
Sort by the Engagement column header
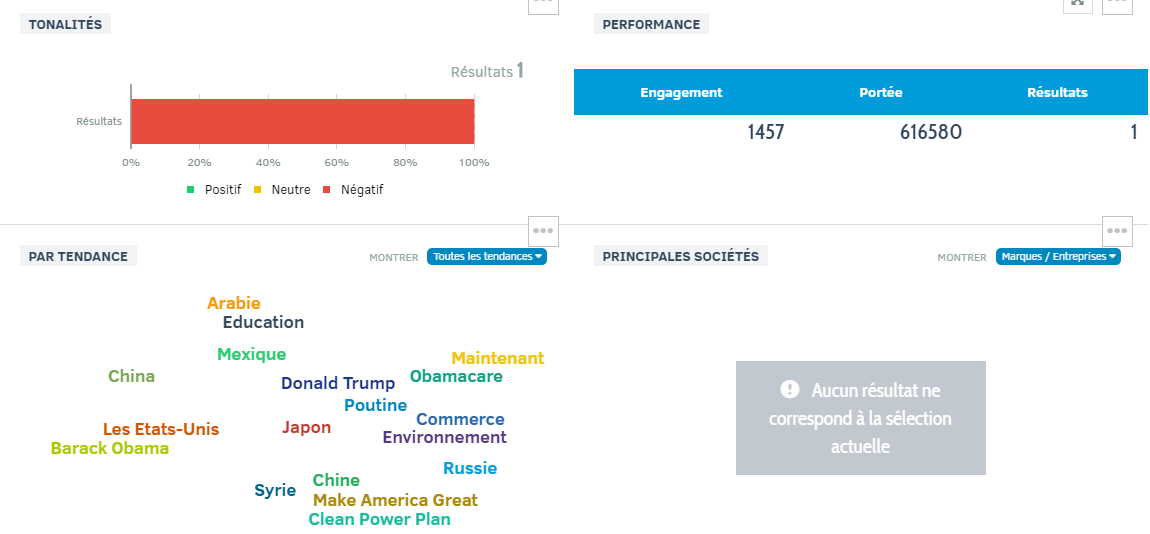(x=681, y=92)
